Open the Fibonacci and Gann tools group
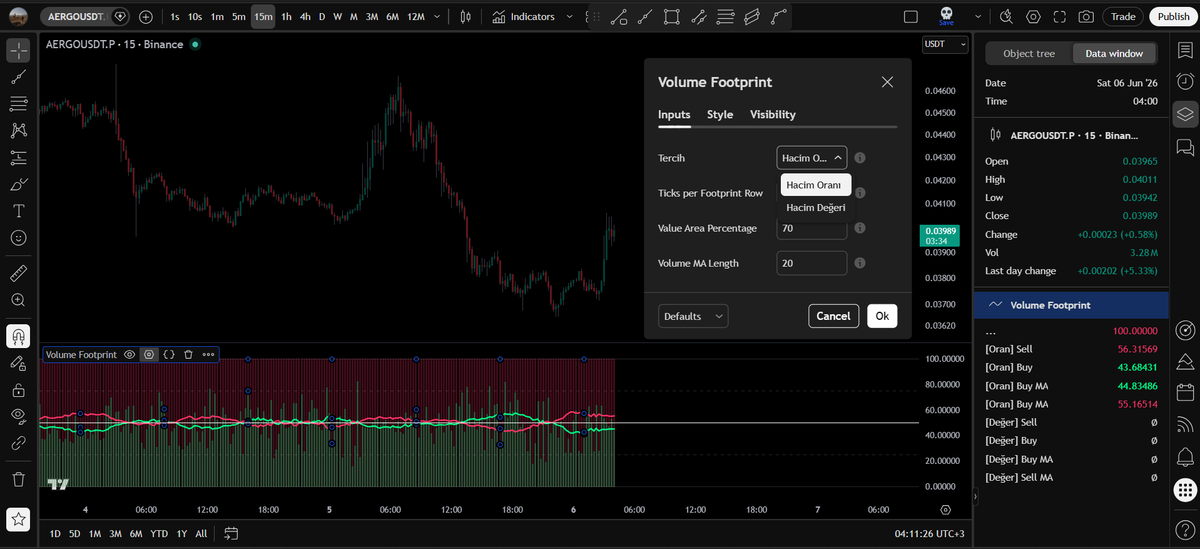This screenshot has height=549, width=1200. tap(18, 103)
